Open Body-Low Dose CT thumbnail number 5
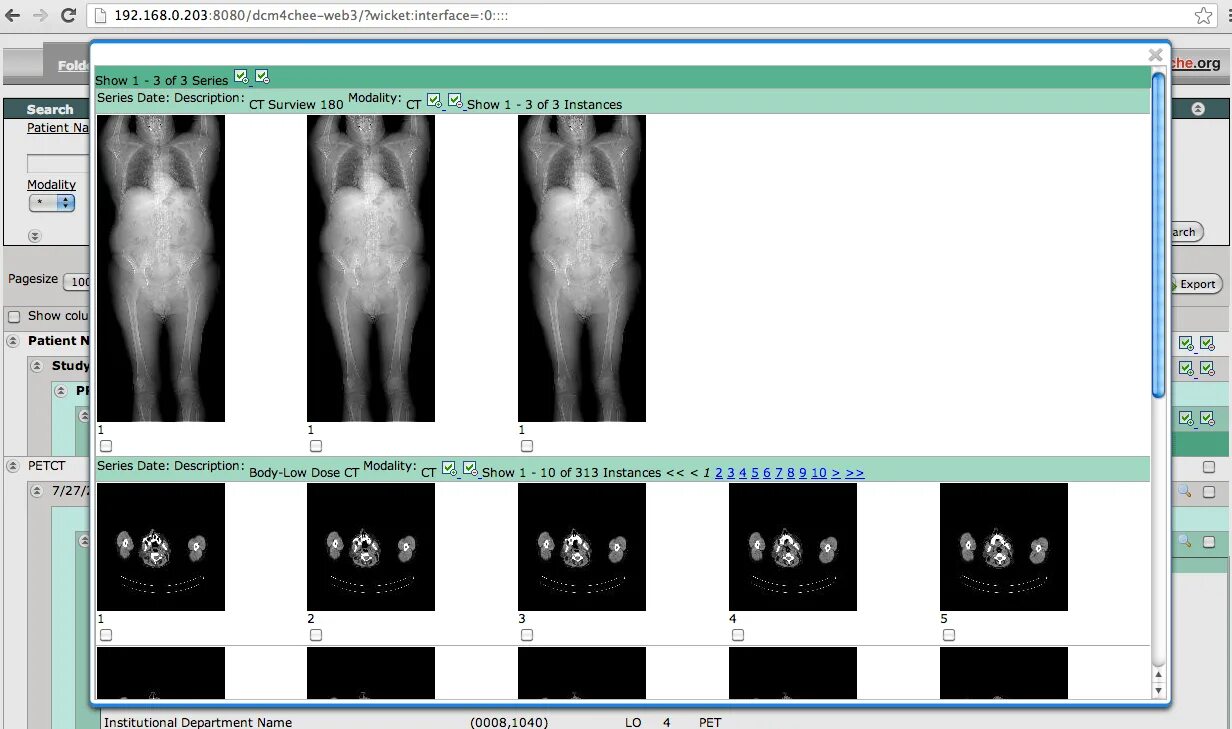 click(1004, 547)
